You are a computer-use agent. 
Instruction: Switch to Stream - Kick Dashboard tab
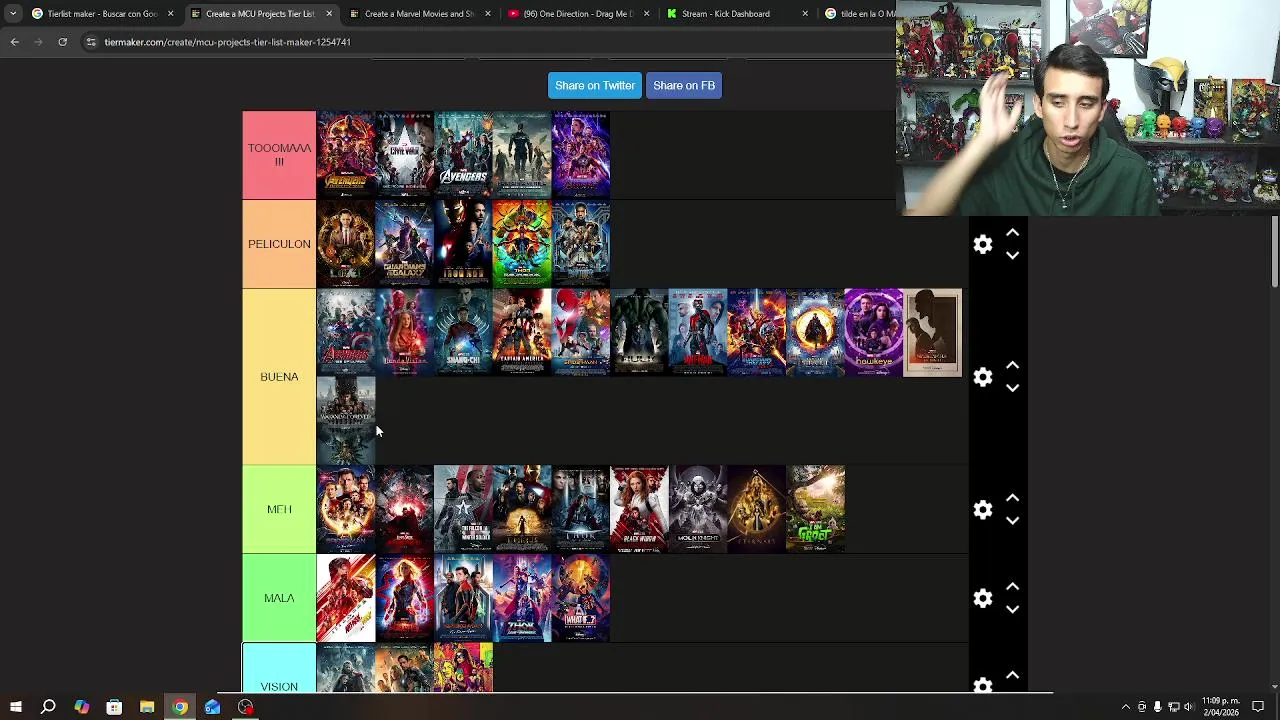pos(737,14)
